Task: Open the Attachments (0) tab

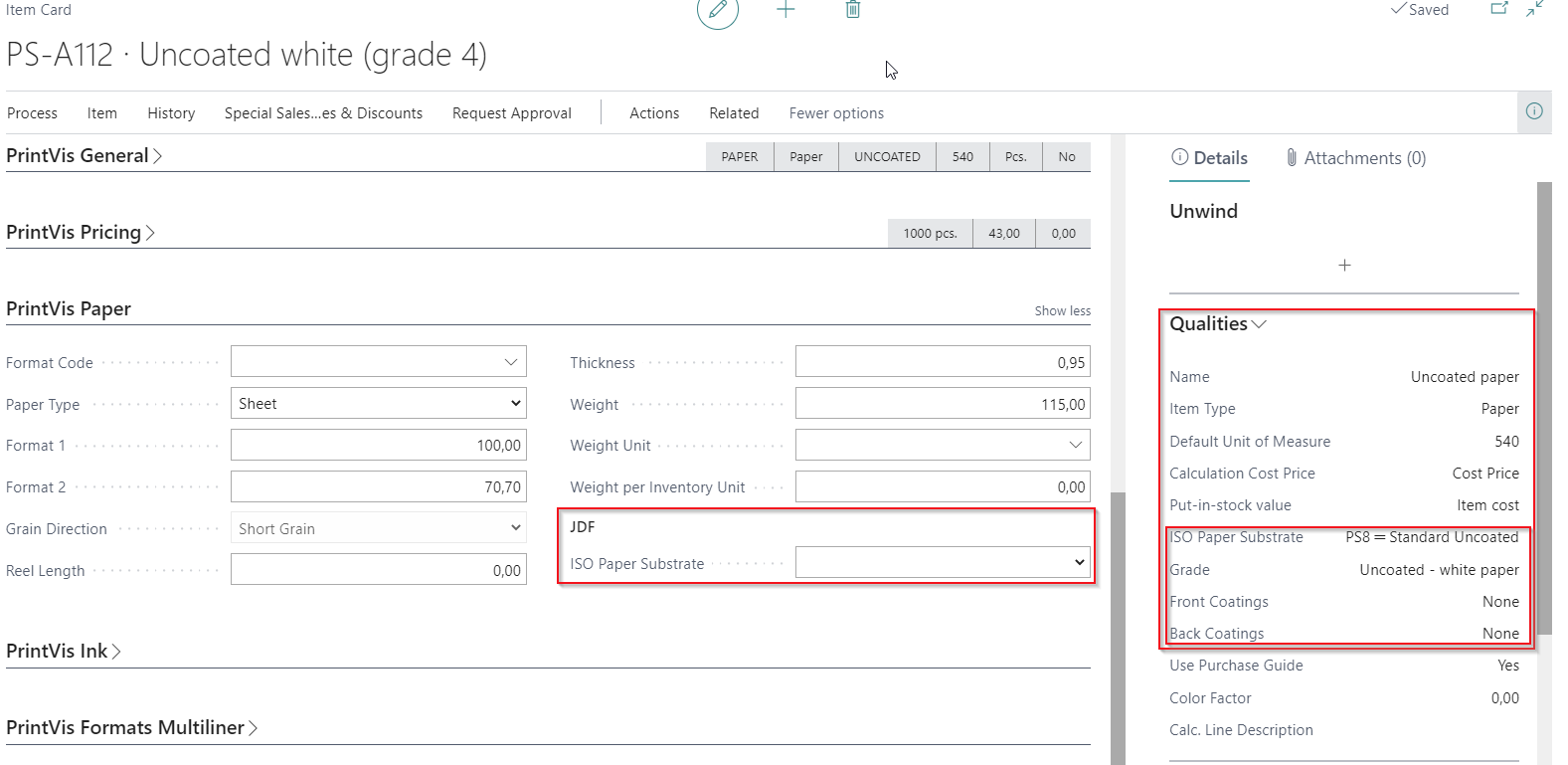Action: pyautogui.click(x=1355, y=158)
